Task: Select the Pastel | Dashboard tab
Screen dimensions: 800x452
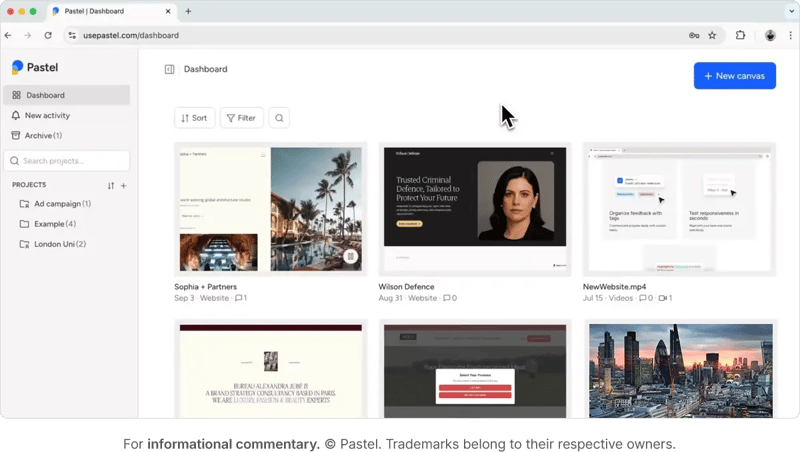Action: (x=111, y=11)
